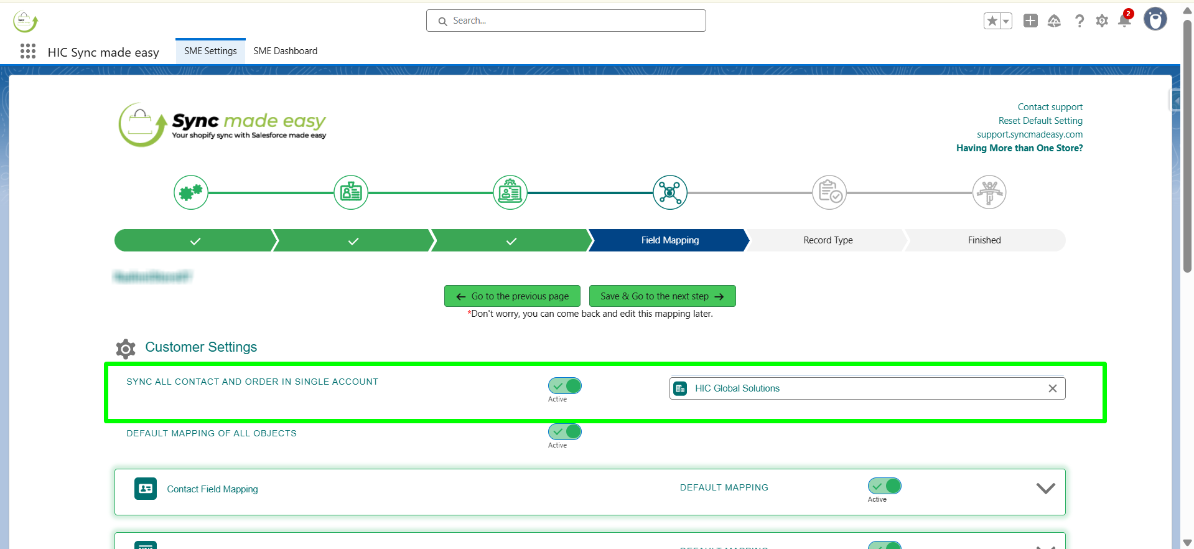
Task: Click the Record Type step circle icon
Action: click(x=829, y=192)
